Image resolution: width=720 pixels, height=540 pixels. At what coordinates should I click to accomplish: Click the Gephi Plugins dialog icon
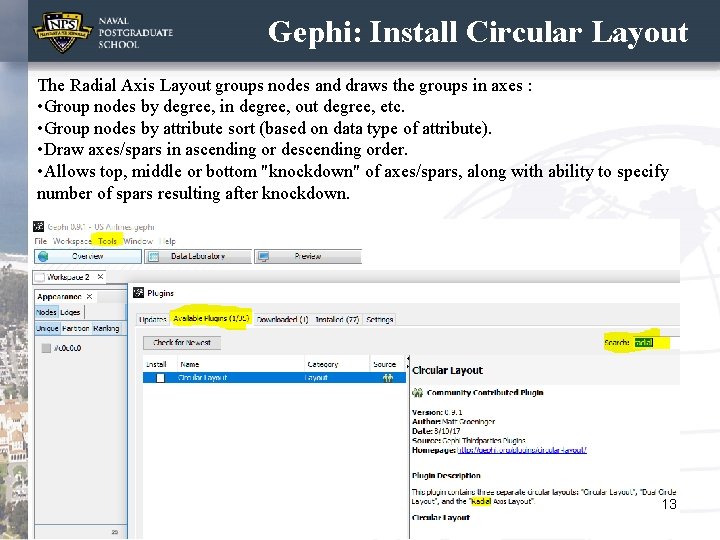(138, 292)
